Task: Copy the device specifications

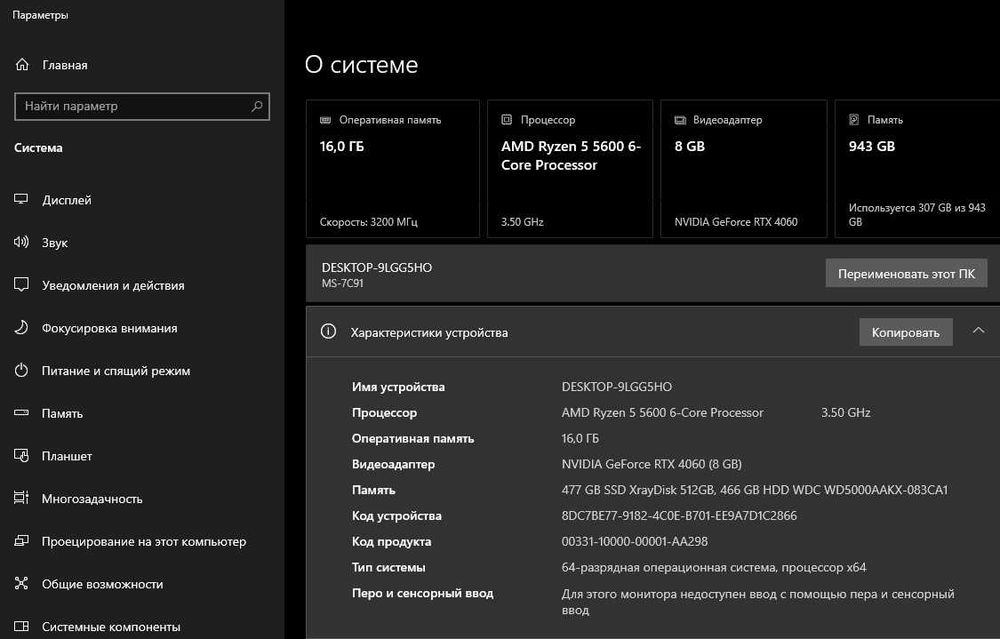Action: pos(905,332)
